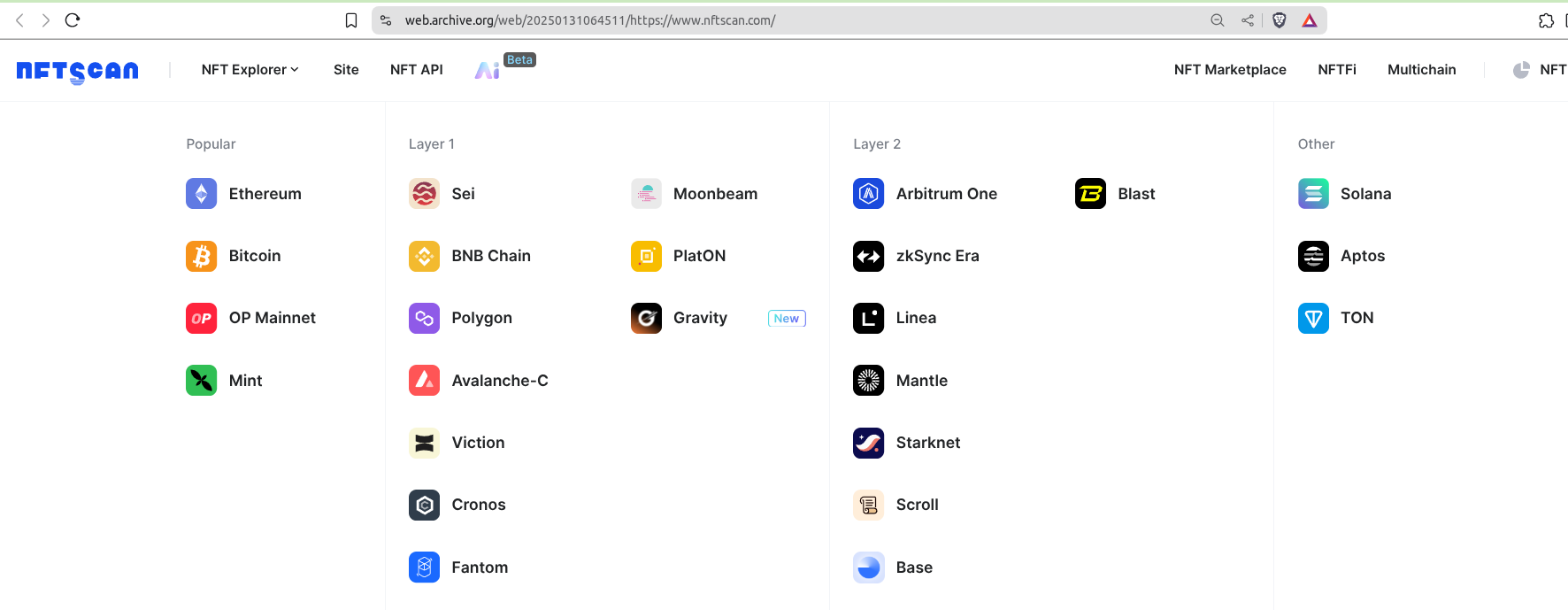This screenshot has height=610, width=1568.
Task: Click the Aptos chain icon
Action: pos(1313,256)
